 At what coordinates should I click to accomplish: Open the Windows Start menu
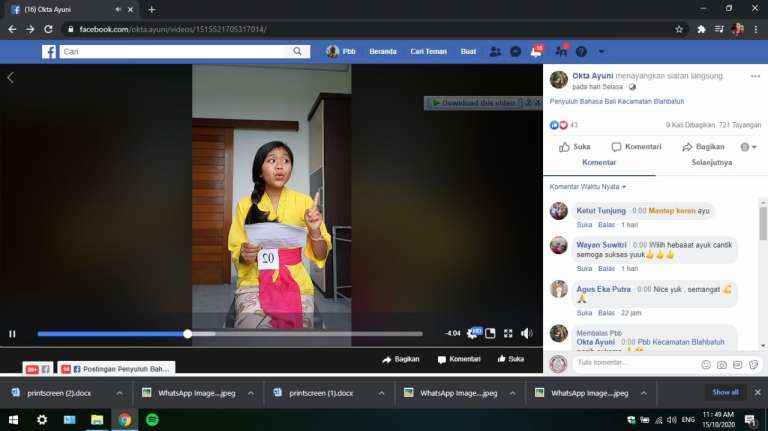point(14,420)
